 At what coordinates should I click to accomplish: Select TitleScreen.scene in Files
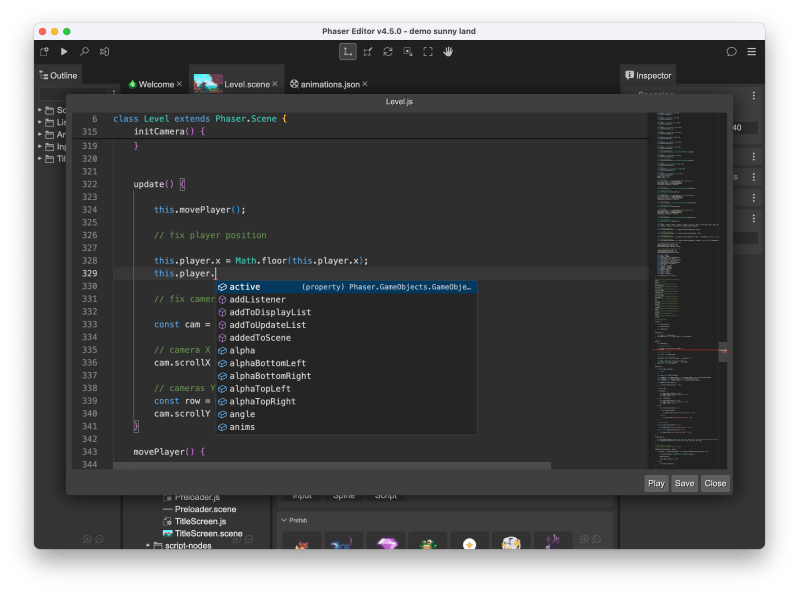tap(208, 533)
